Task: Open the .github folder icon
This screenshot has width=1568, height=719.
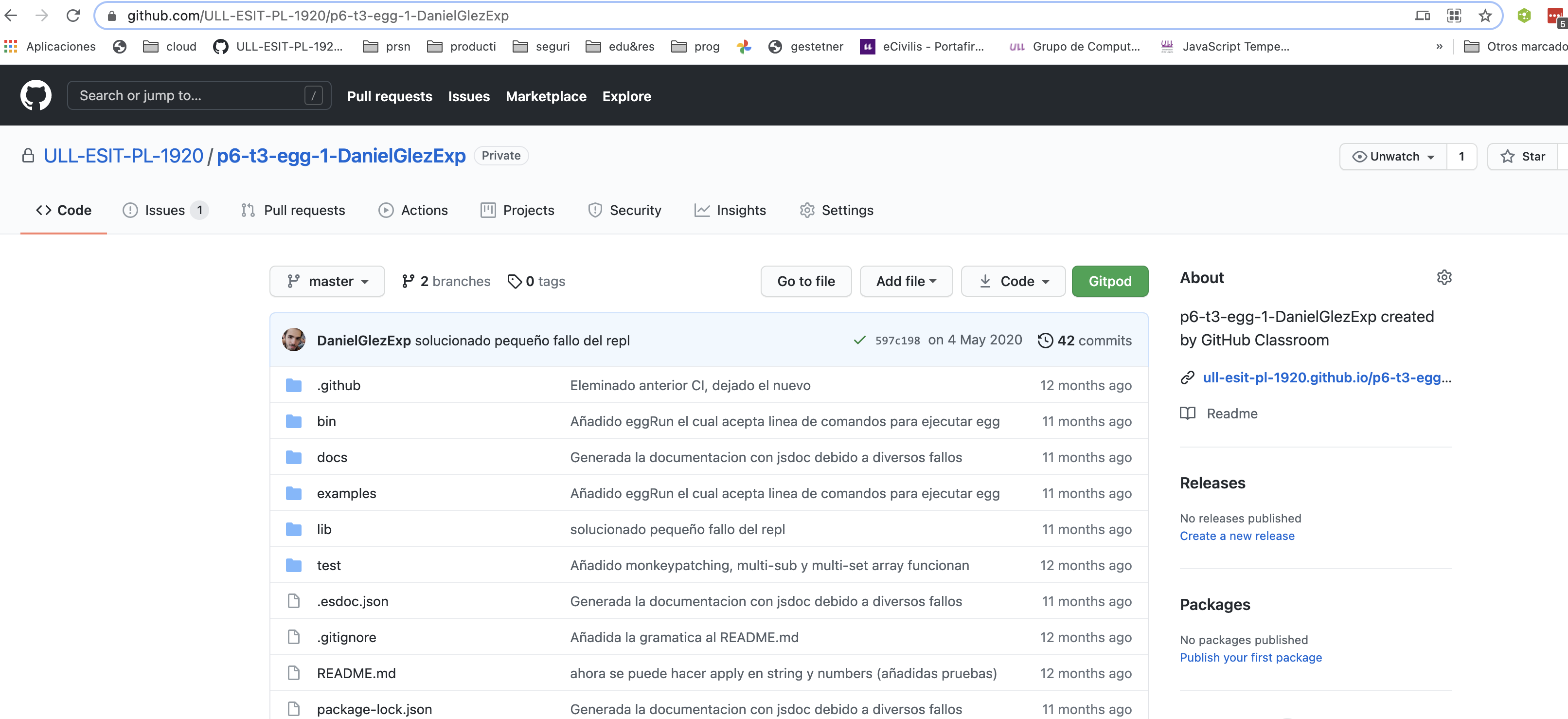Action: pos(294,385)
